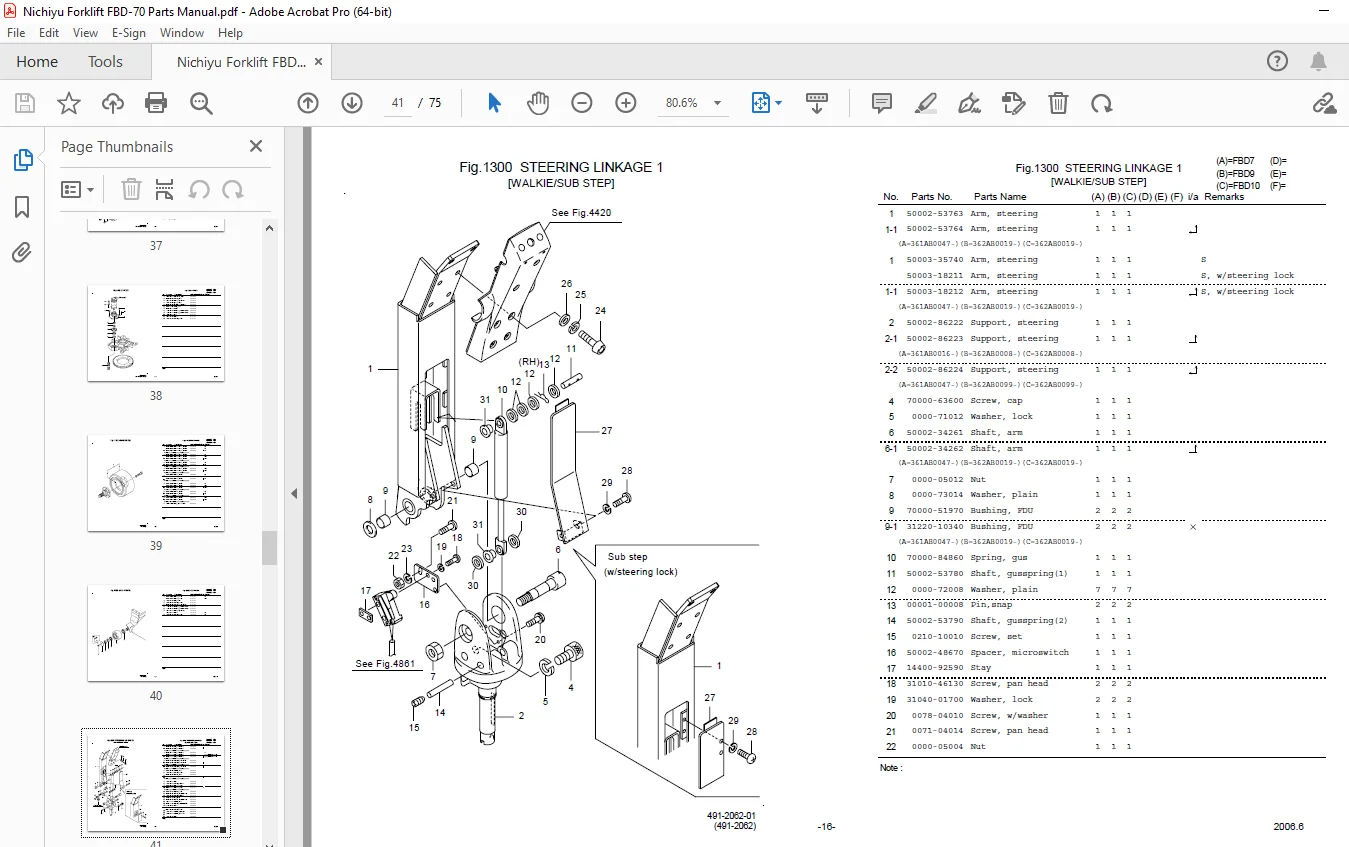Open thumbnails panel options dropdown
The width and height of the screenshot is (1349, 847).
(x=77, y=189)
